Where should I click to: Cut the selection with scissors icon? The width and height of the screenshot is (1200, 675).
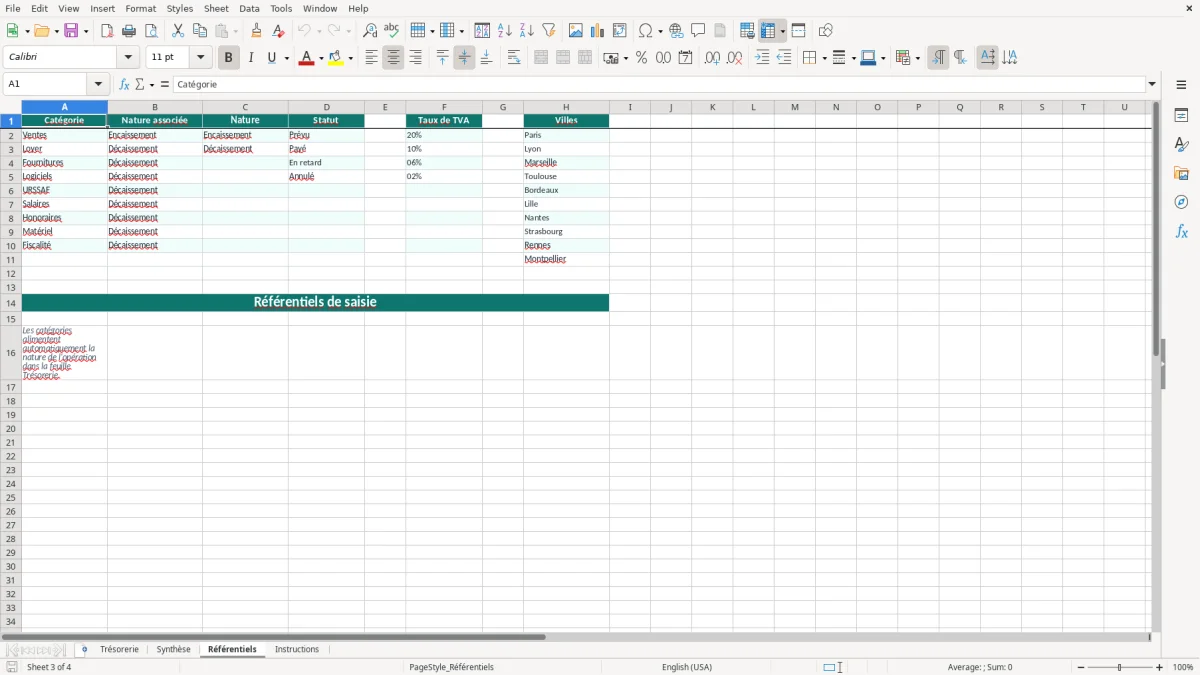click(x=178, y=31)
